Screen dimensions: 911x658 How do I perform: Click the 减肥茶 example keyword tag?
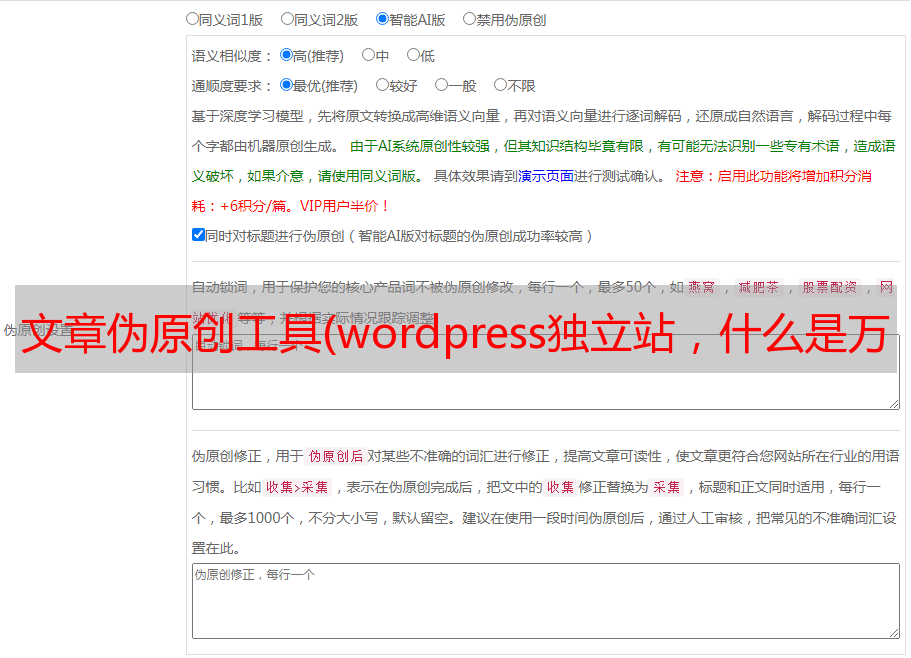(759, 287)
